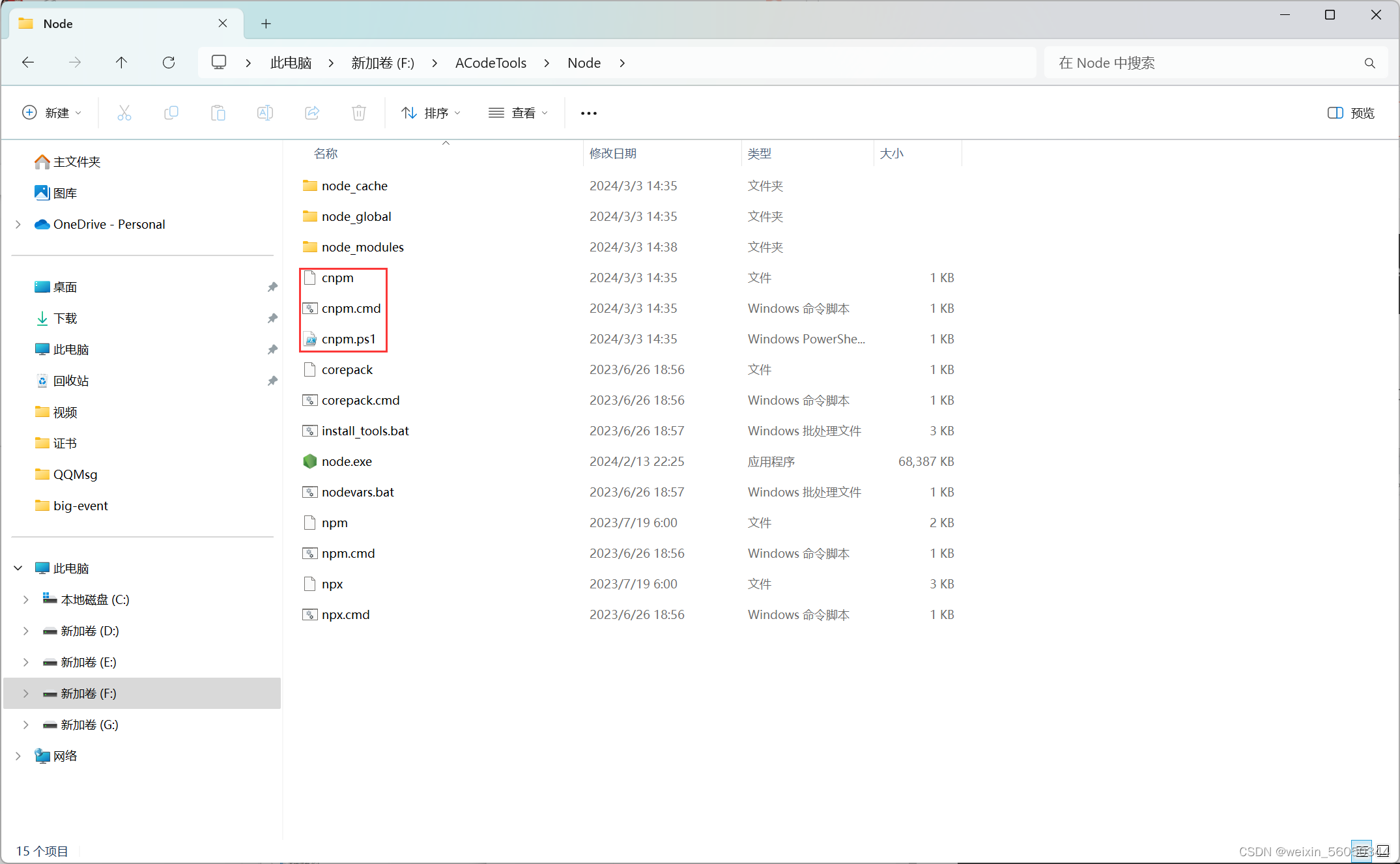The width and height of the screenshot is (1400, 864).
Task: Sort by the 大小 column header
Action: (x=892, y=154)
